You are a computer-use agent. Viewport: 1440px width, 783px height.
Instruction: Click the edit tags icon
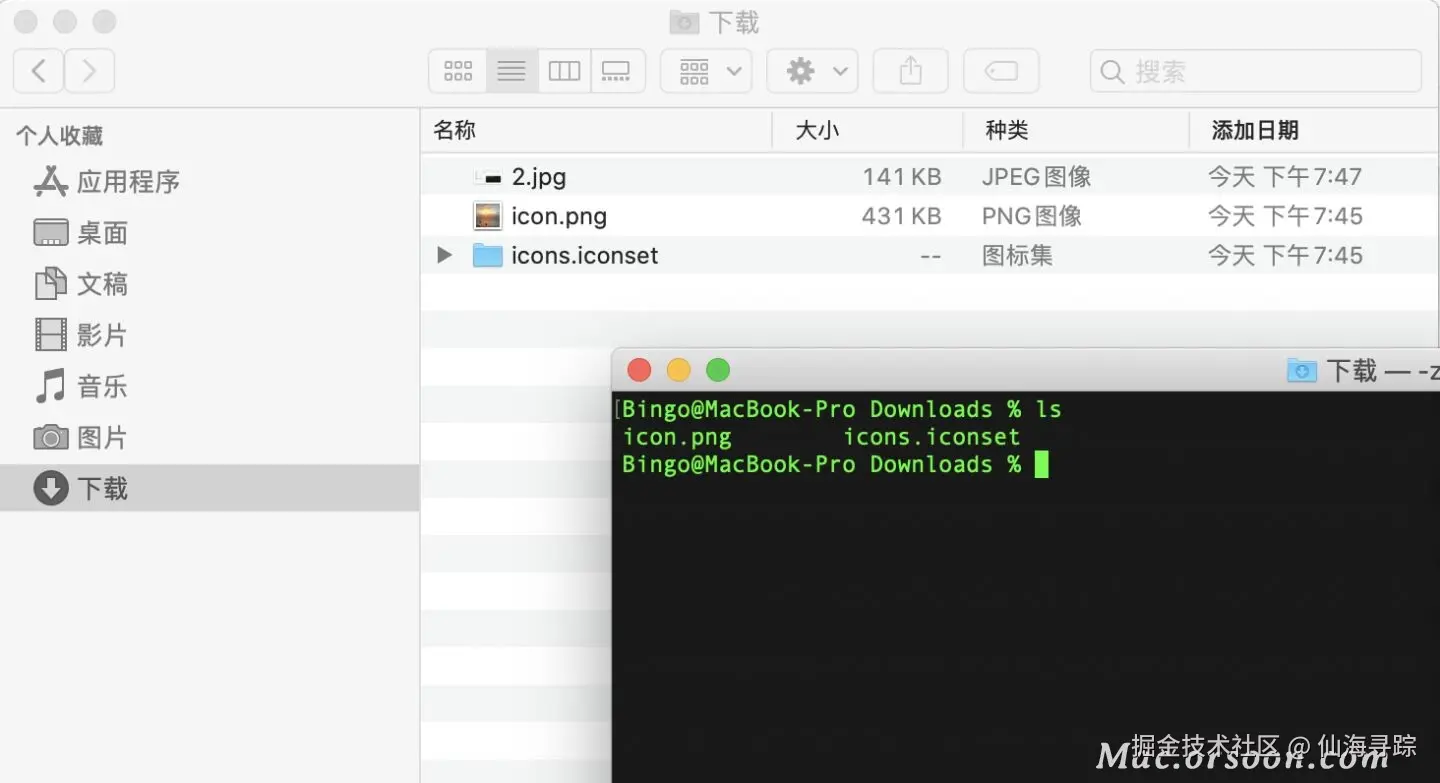tap(1001, 71)
